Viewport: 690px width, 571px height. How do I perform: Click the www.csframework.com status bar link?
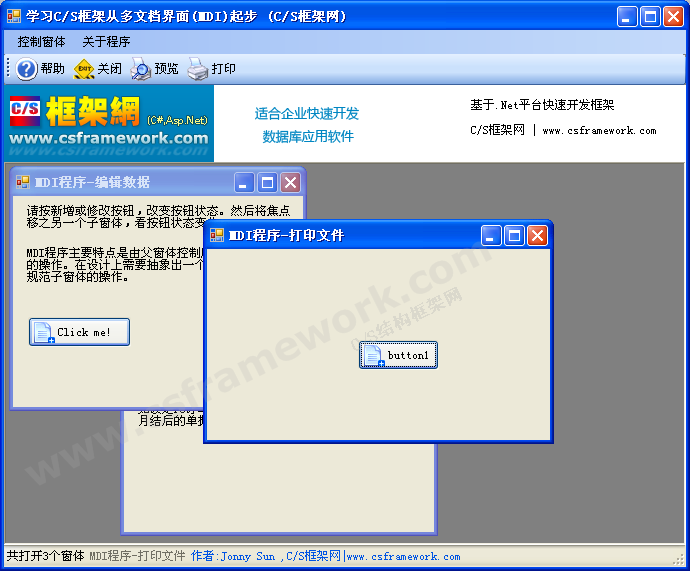point(403,556)
